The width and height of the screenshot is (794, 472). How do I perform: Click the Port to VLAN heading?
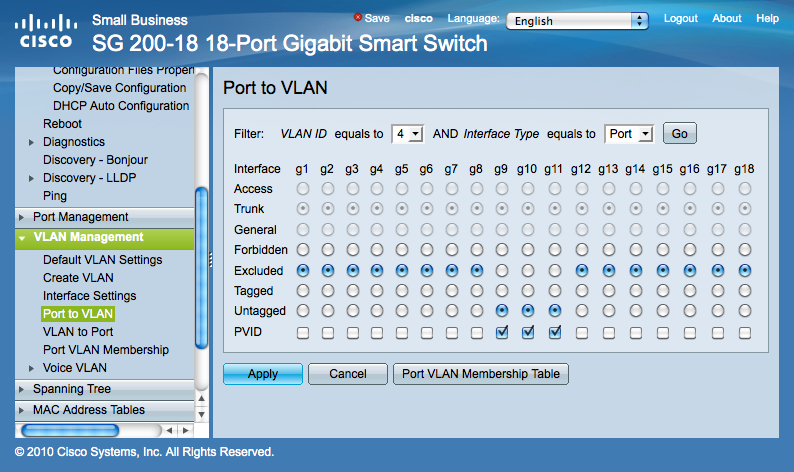(x=275, y=88)
